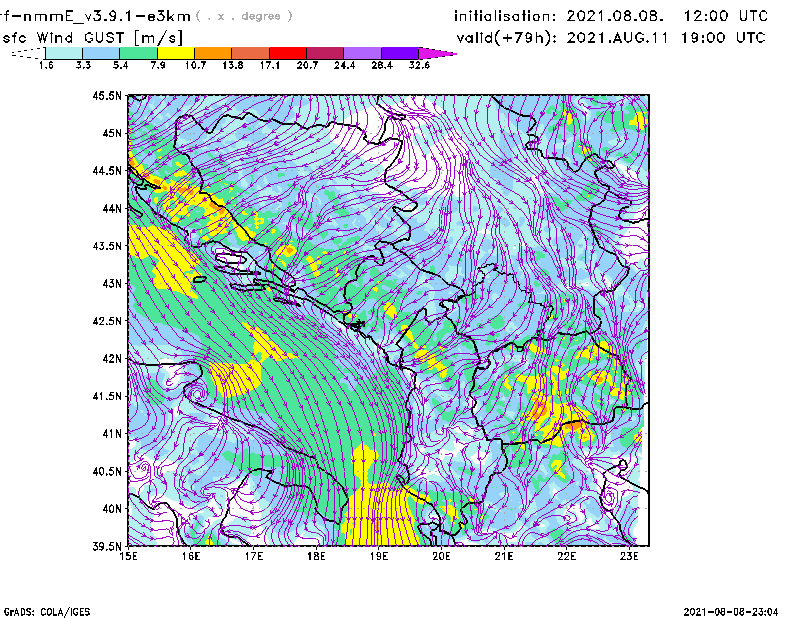Image resolution: width=800 pixels, height=618 pixels.
Task: Click the 44.5N latitude label
Action: [108, 170]
